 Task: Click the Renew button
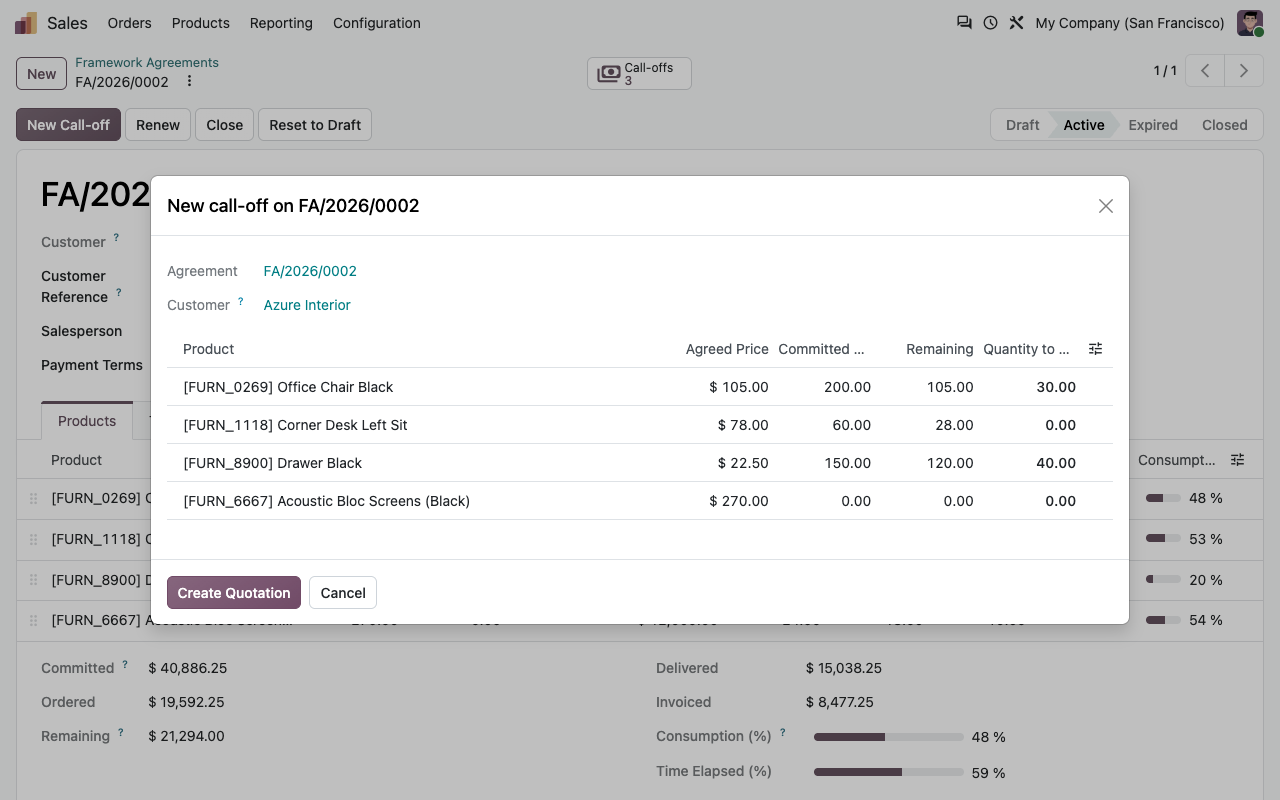158,125
